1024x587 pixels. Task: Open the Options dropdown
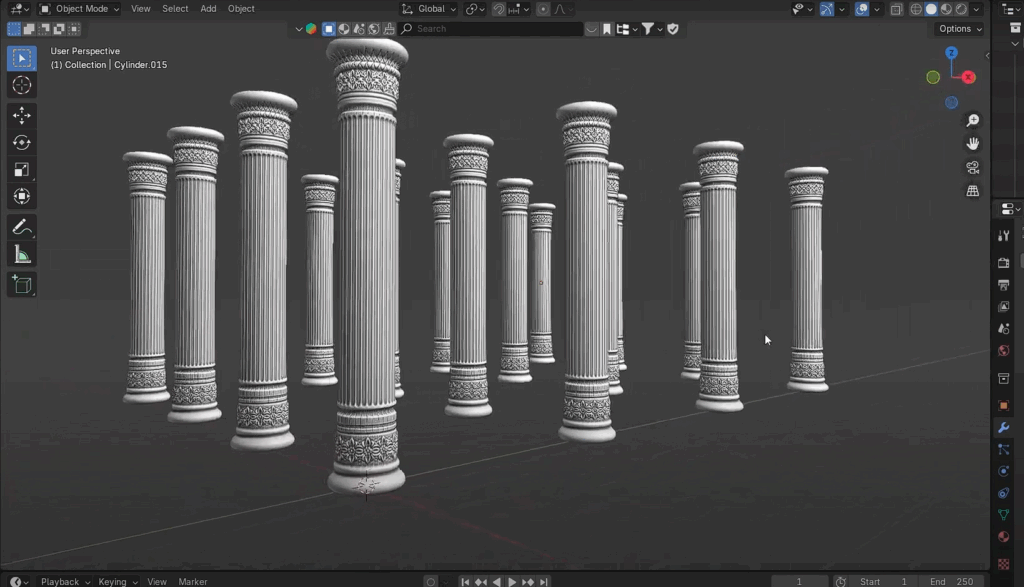tap(960, 29)
